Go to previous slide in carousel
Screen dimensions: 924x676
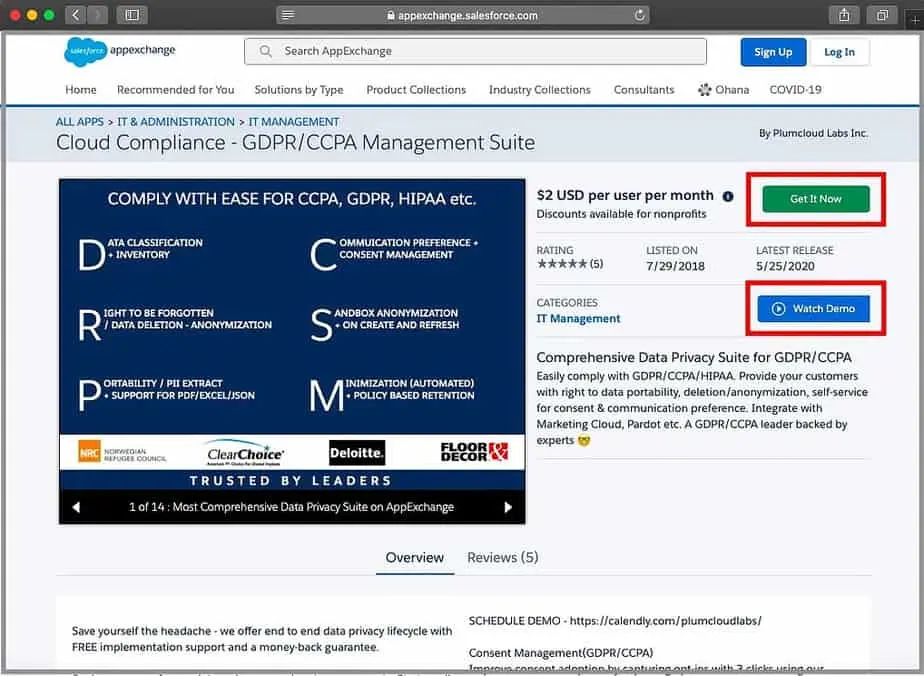[x=76, y=507]
